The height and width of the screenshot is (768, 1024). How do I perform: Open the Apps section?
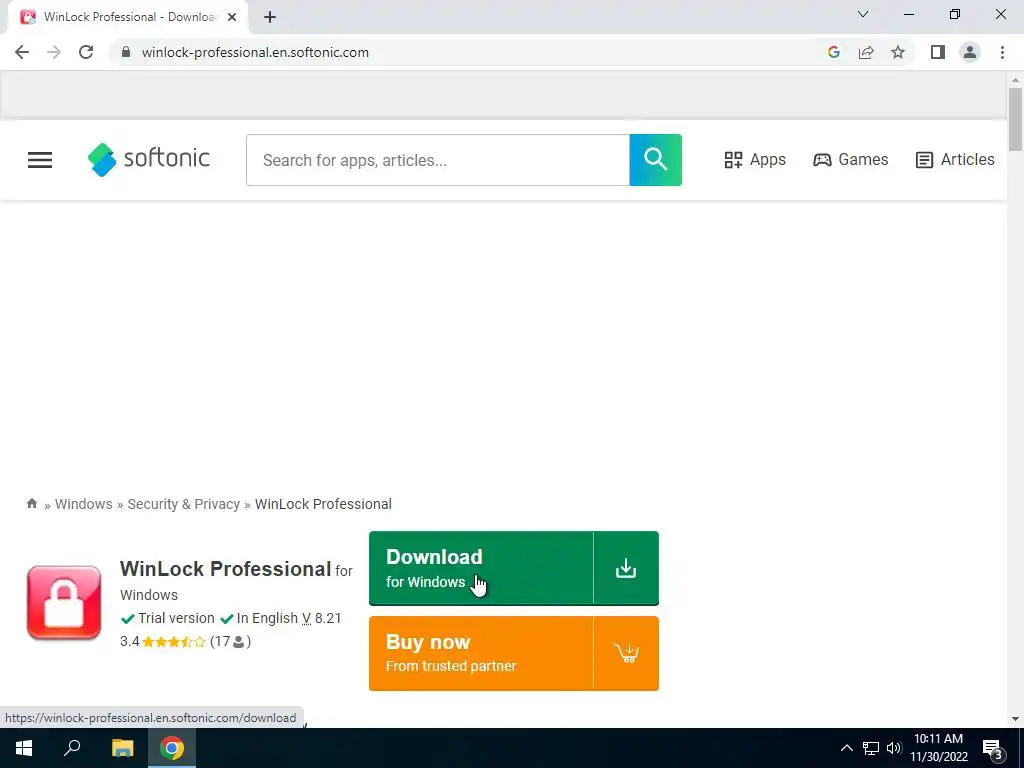(755, 159)
